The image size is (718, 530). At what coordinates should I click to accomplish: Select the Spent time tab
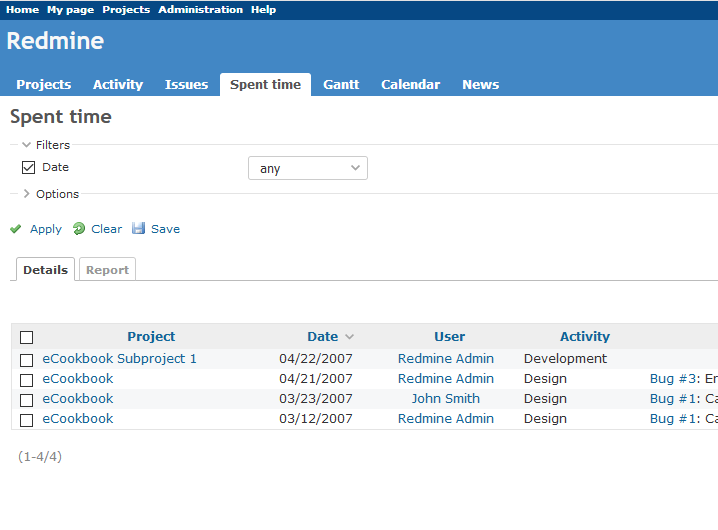tap(266, 85)
